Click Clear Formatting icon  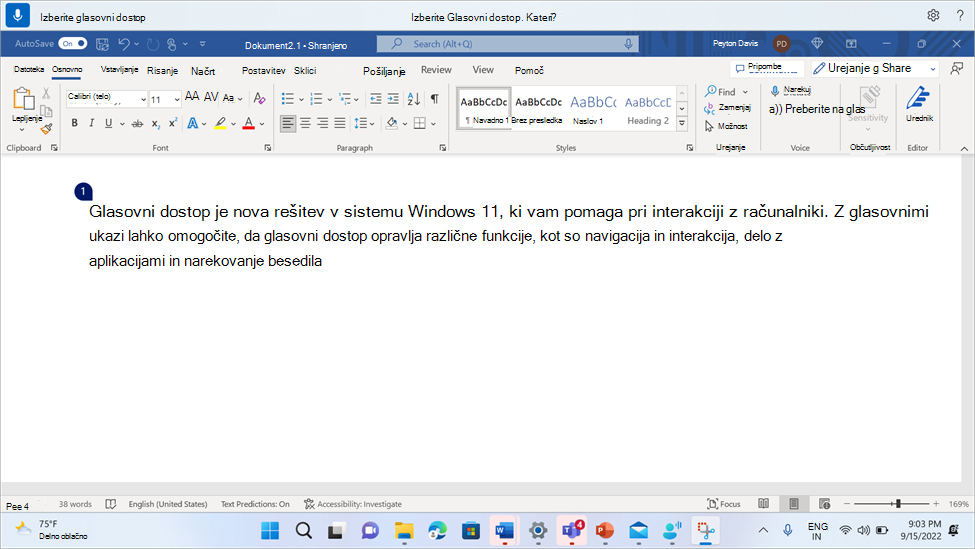259,98
